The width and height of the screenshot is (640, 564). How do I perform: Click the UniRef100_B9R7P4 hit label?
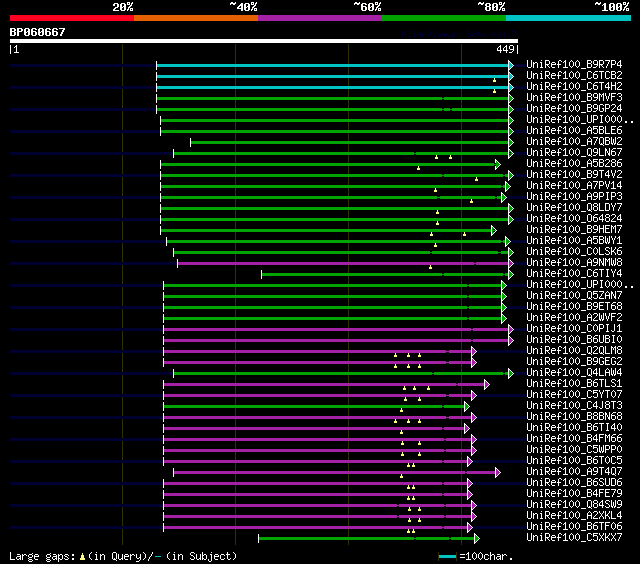574,64
